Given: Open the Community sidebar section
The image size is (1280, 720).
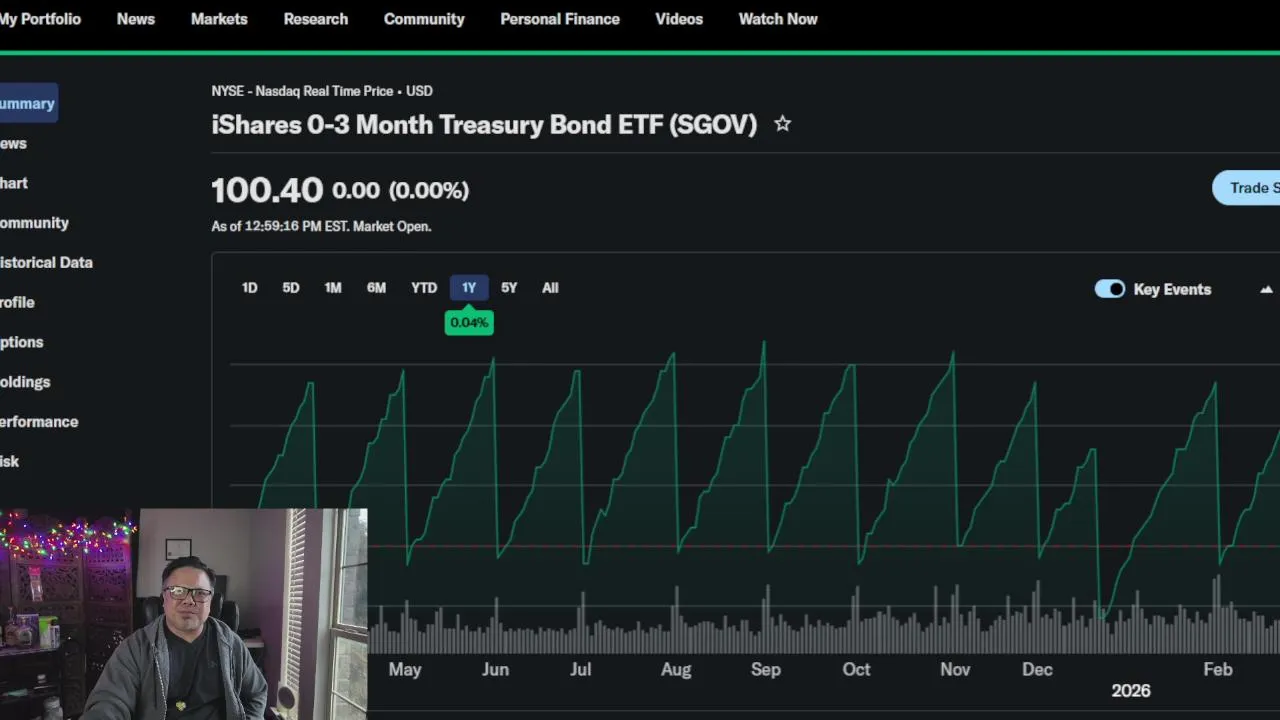Looking at the screenshot, I should (34, 223).
